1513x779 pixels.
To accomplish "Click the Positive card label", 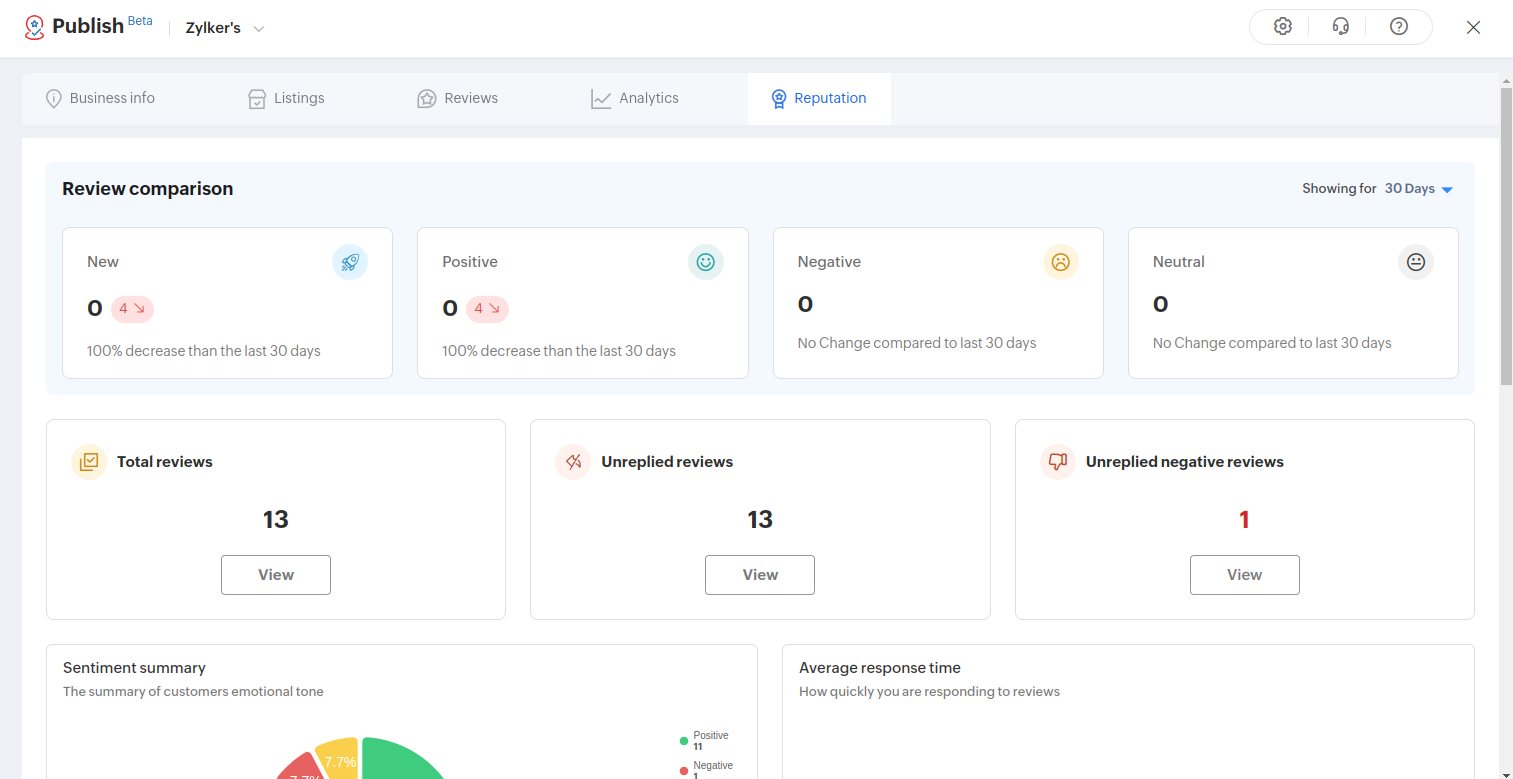I will 470,262.
